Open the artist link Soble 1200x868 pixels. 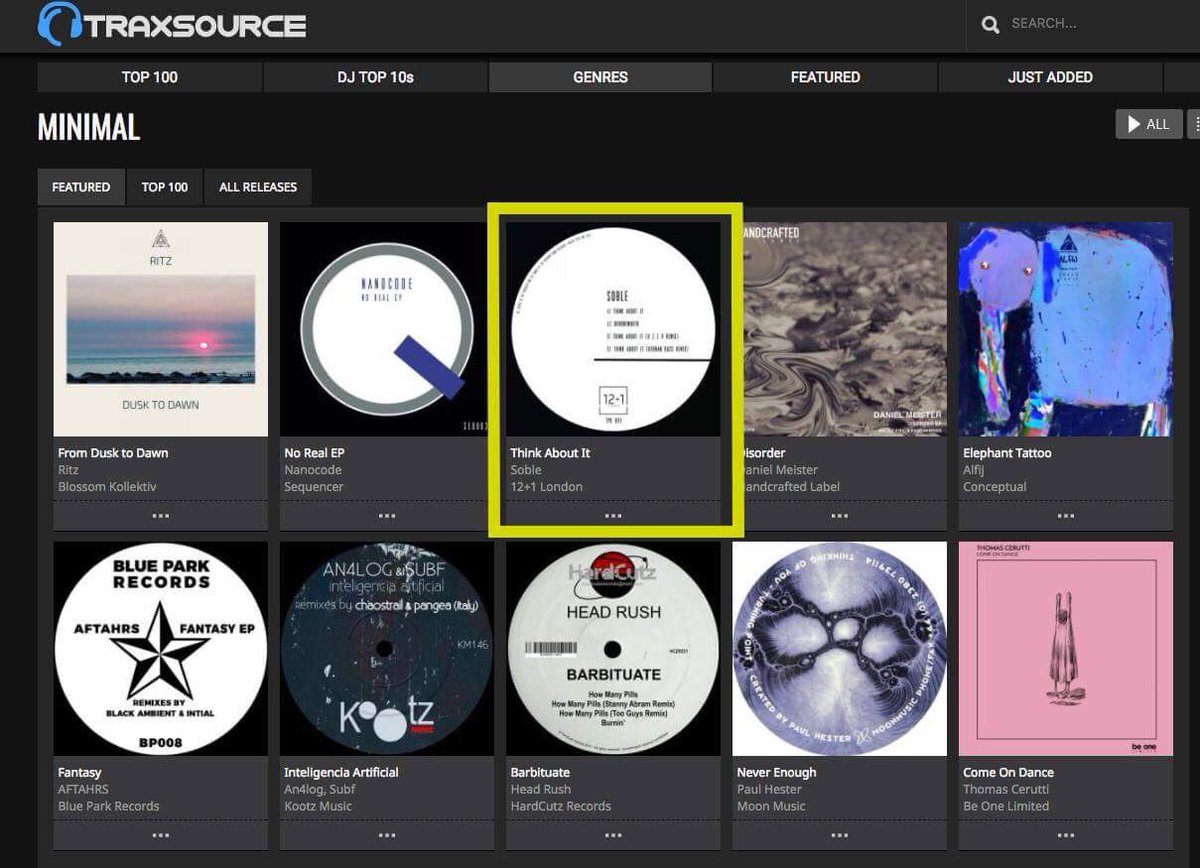click(526, 470)
